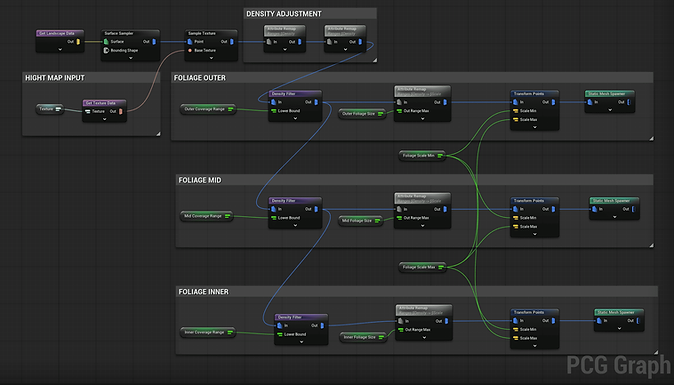Click the output pin on Outer Coverage Range
The width and height of the screenshot is (674, 385).
[x=231, y=109]
